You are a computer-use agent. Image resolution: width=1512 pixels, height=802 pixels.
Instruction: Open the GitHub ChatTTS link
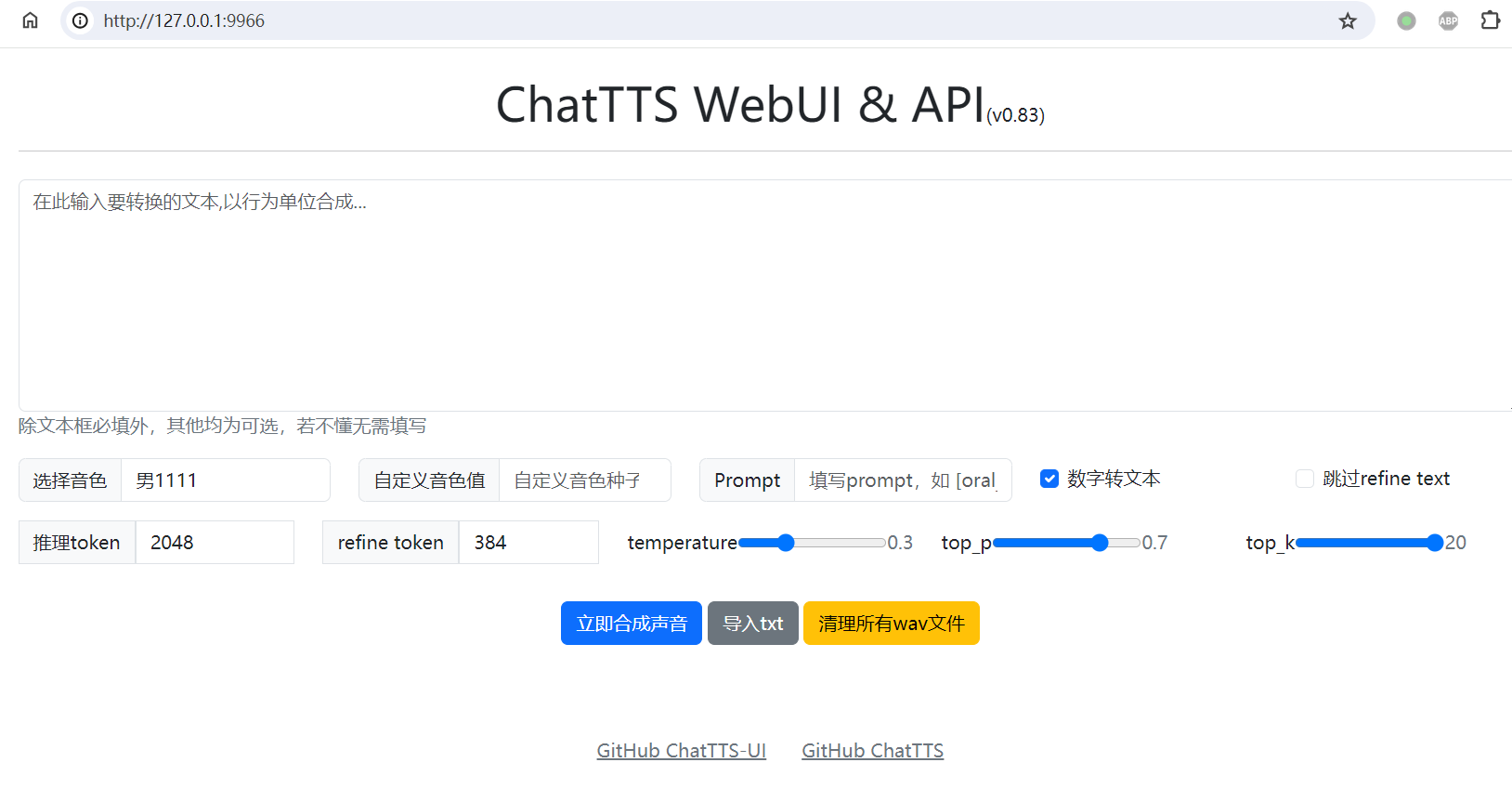[x=872, y=751]
